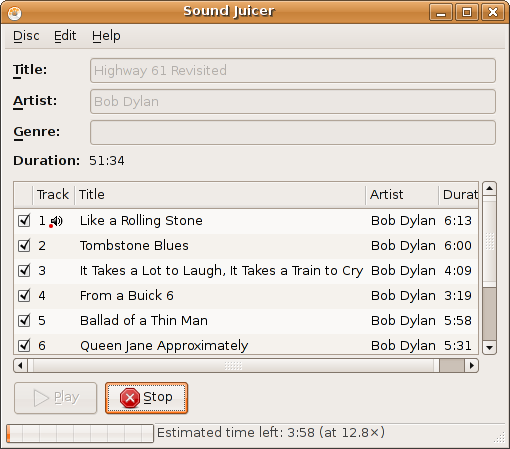The width and height of the screenshot is (510, 449).
Task: Uncheck track 2 Tombstone Blues checkbox
Action: tap(24, 246)
